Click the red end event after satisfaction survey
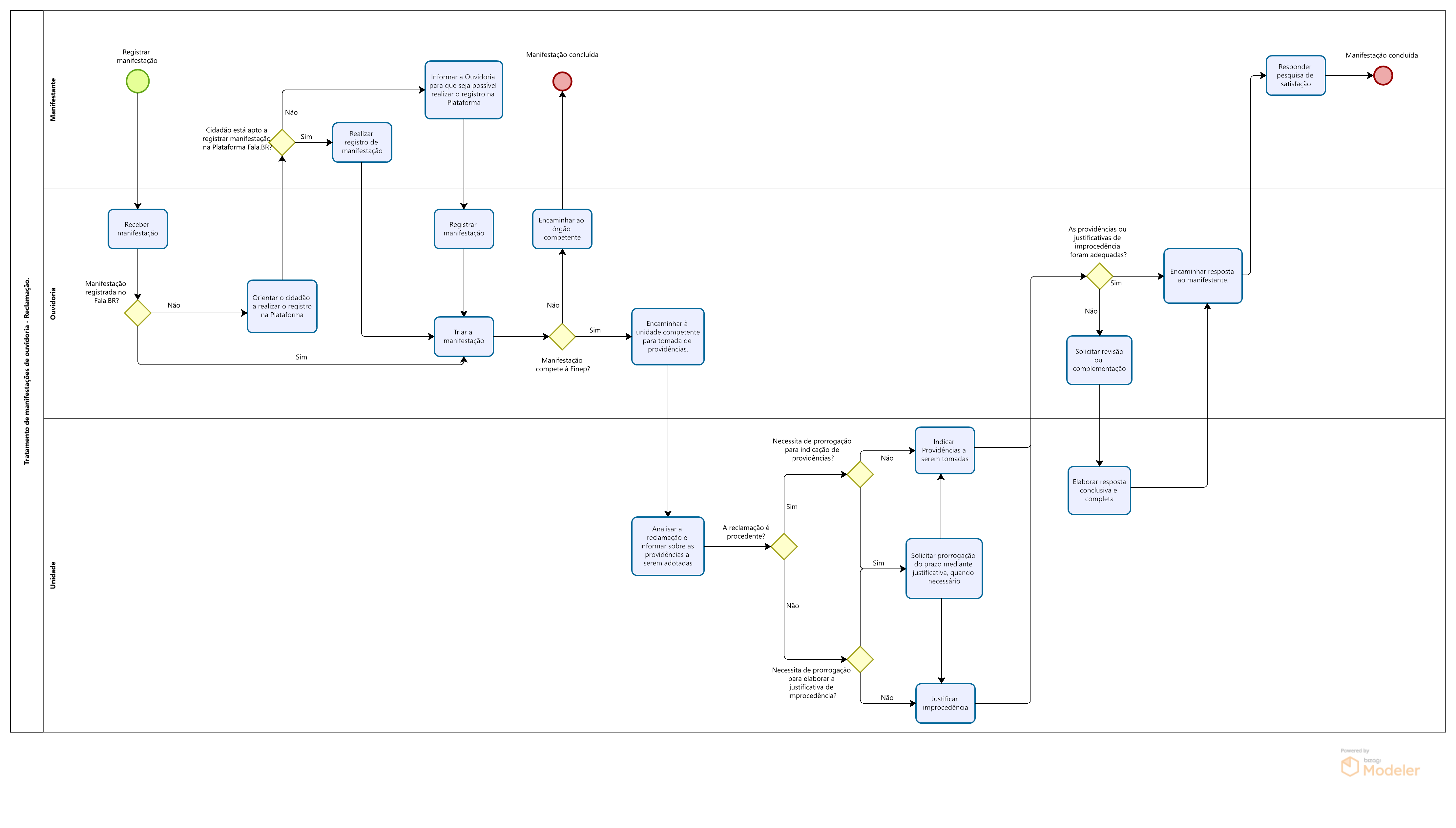Screen dimensions: 1456x828 click(x=1383, y=76)
